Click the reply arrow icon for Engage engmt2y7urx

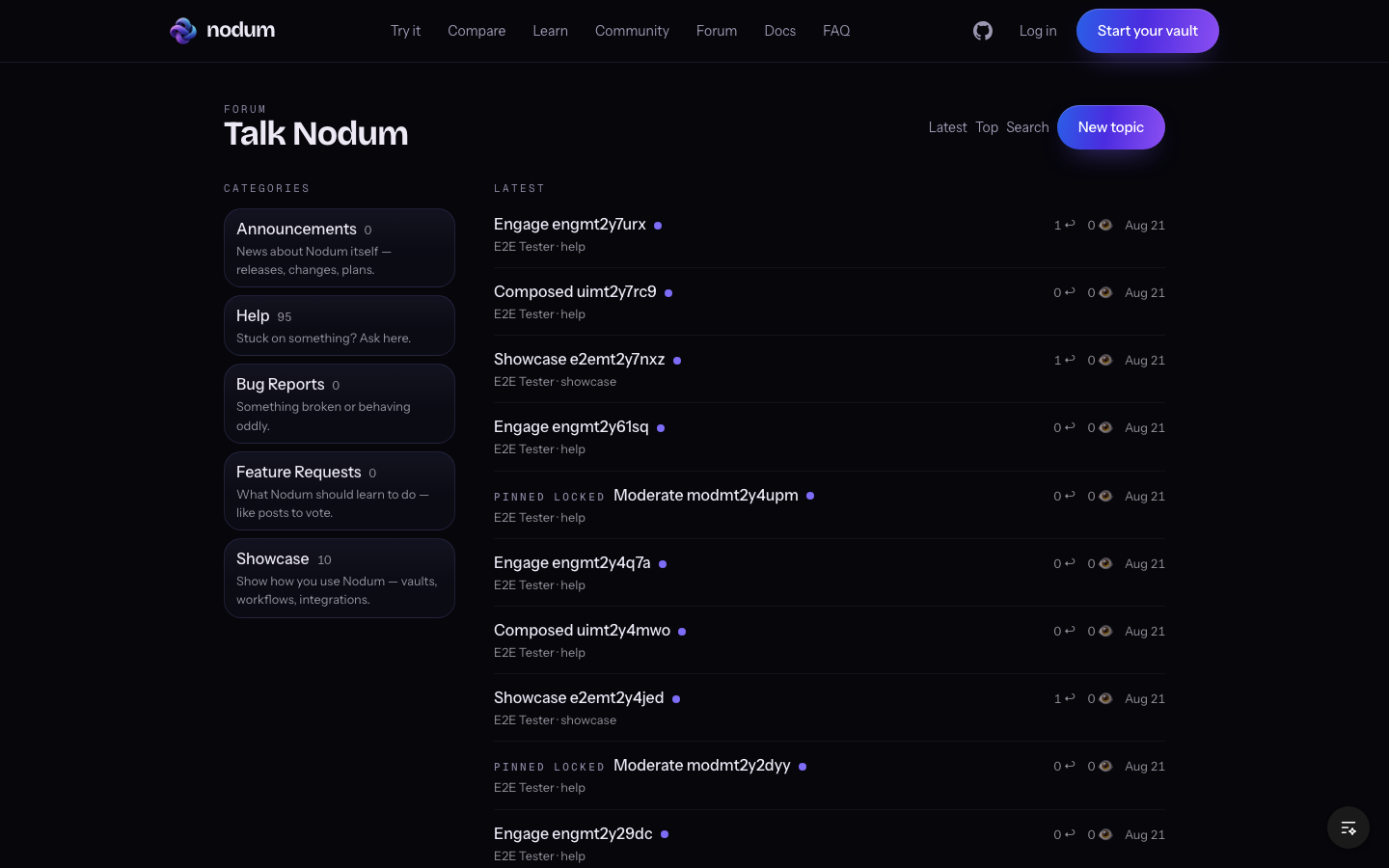tap(1070, 225)
